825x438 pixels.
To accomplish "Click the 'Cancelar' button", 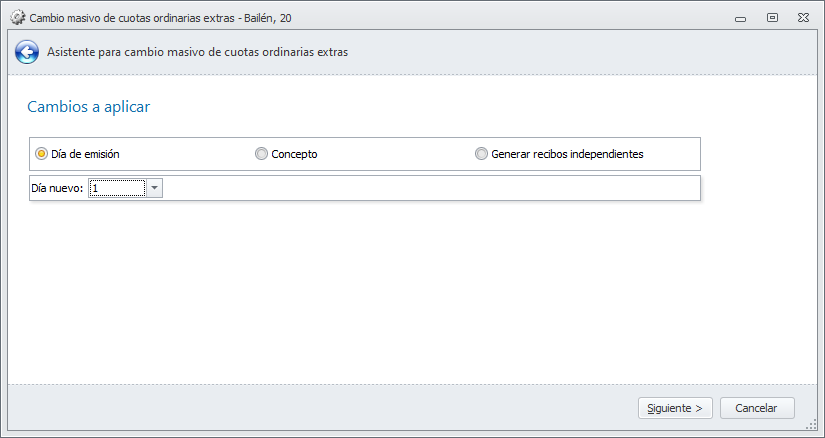I will 756,408.
